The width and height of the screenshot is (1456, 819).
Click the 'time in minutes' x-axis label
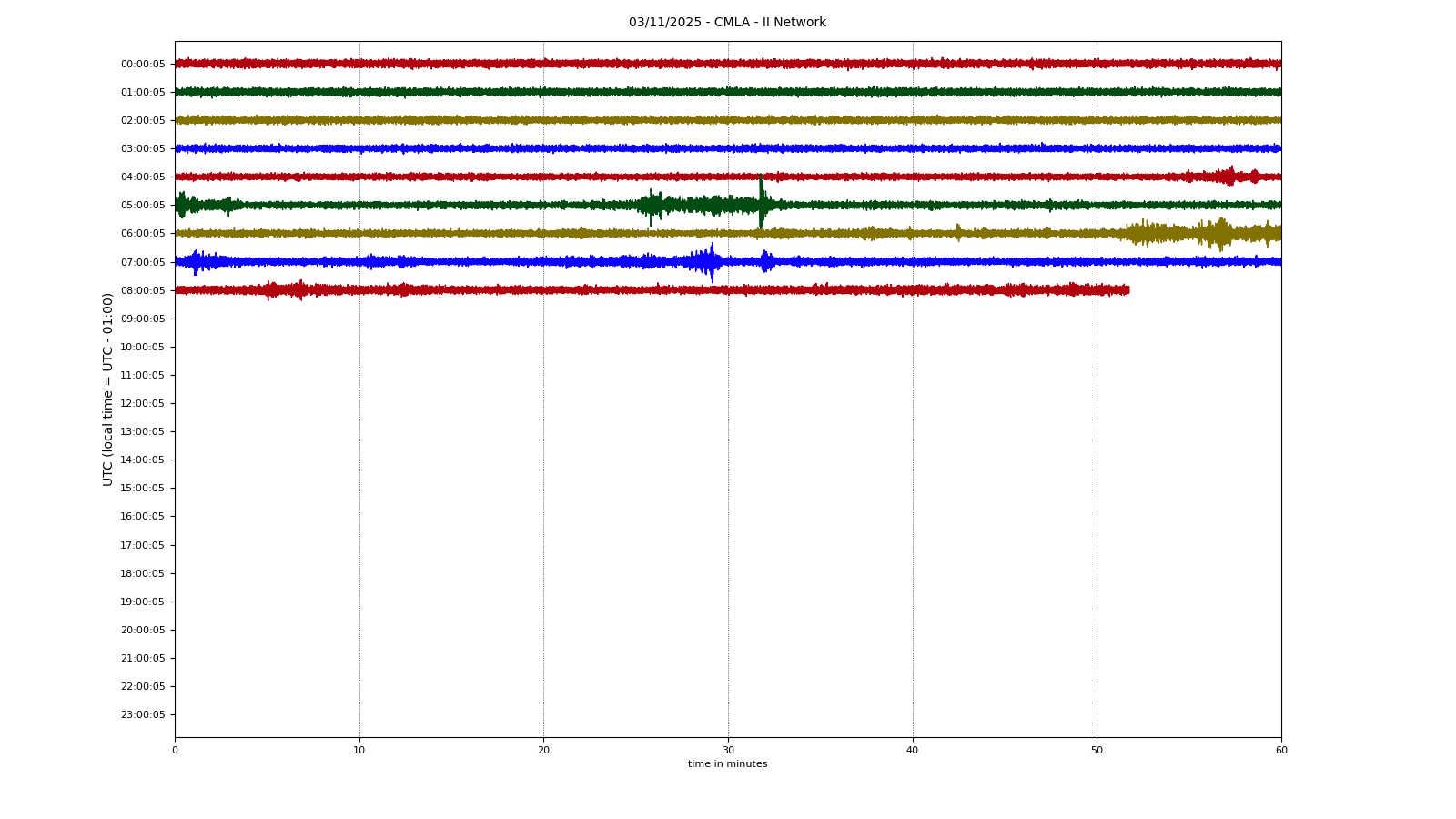point(727,764)
